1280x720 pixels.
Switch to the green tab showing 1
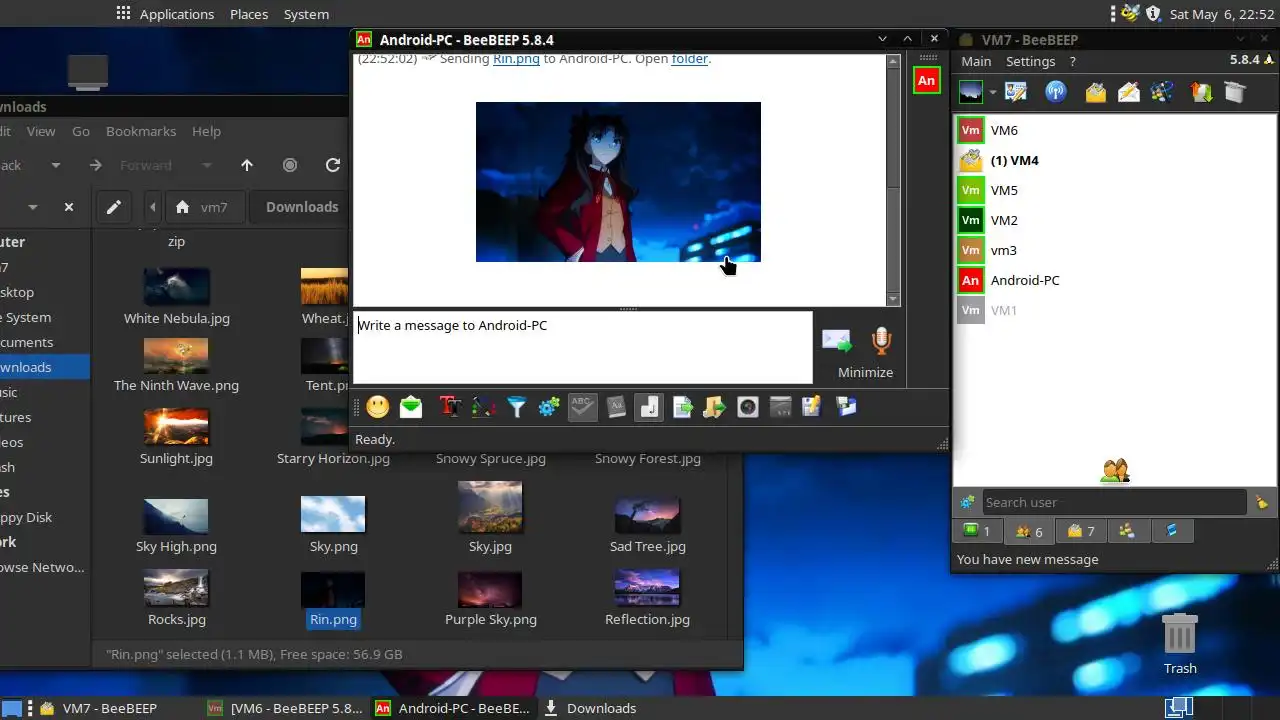pyautogui.click(x=977, y=531)
